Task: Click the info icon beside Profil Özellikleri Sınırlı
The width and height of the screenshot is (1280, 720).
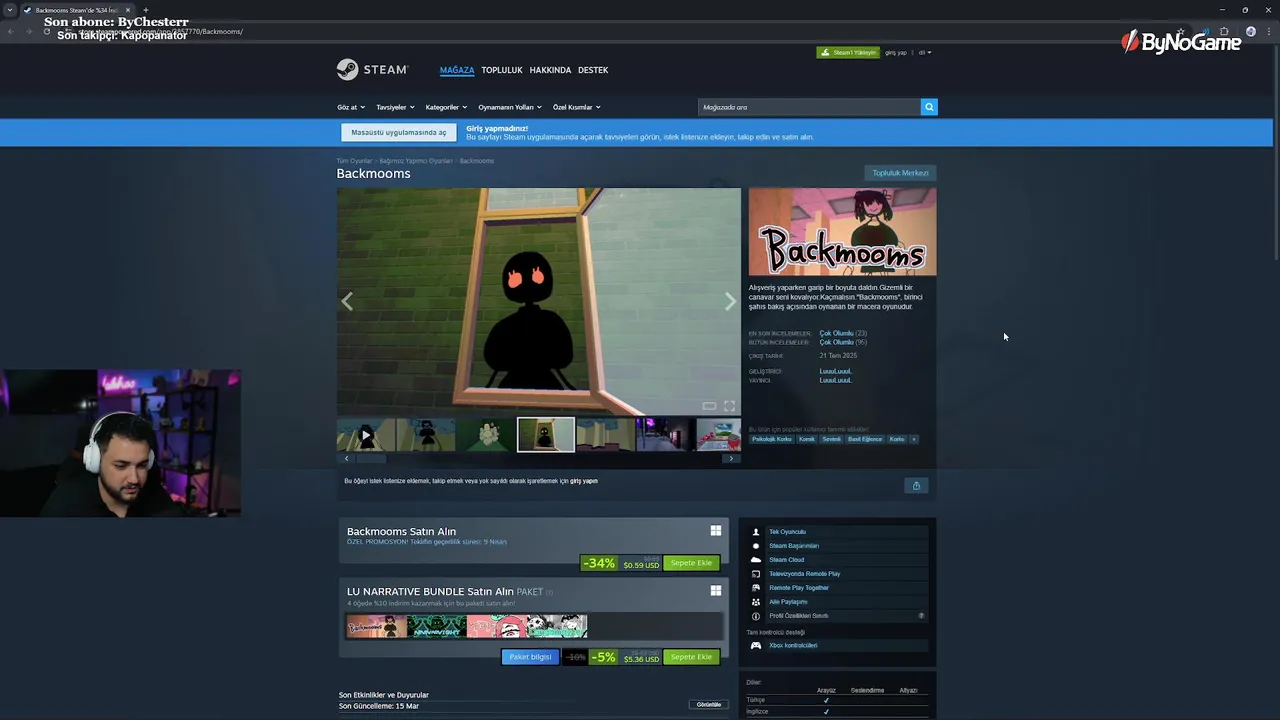Action: tap(756, 616)
